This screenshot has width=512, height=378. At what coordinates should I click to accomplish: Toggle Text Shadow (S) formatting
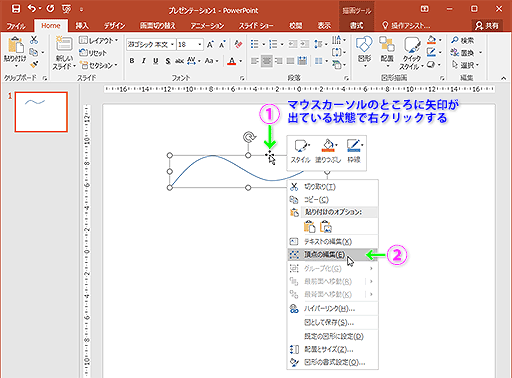[168, 61]
